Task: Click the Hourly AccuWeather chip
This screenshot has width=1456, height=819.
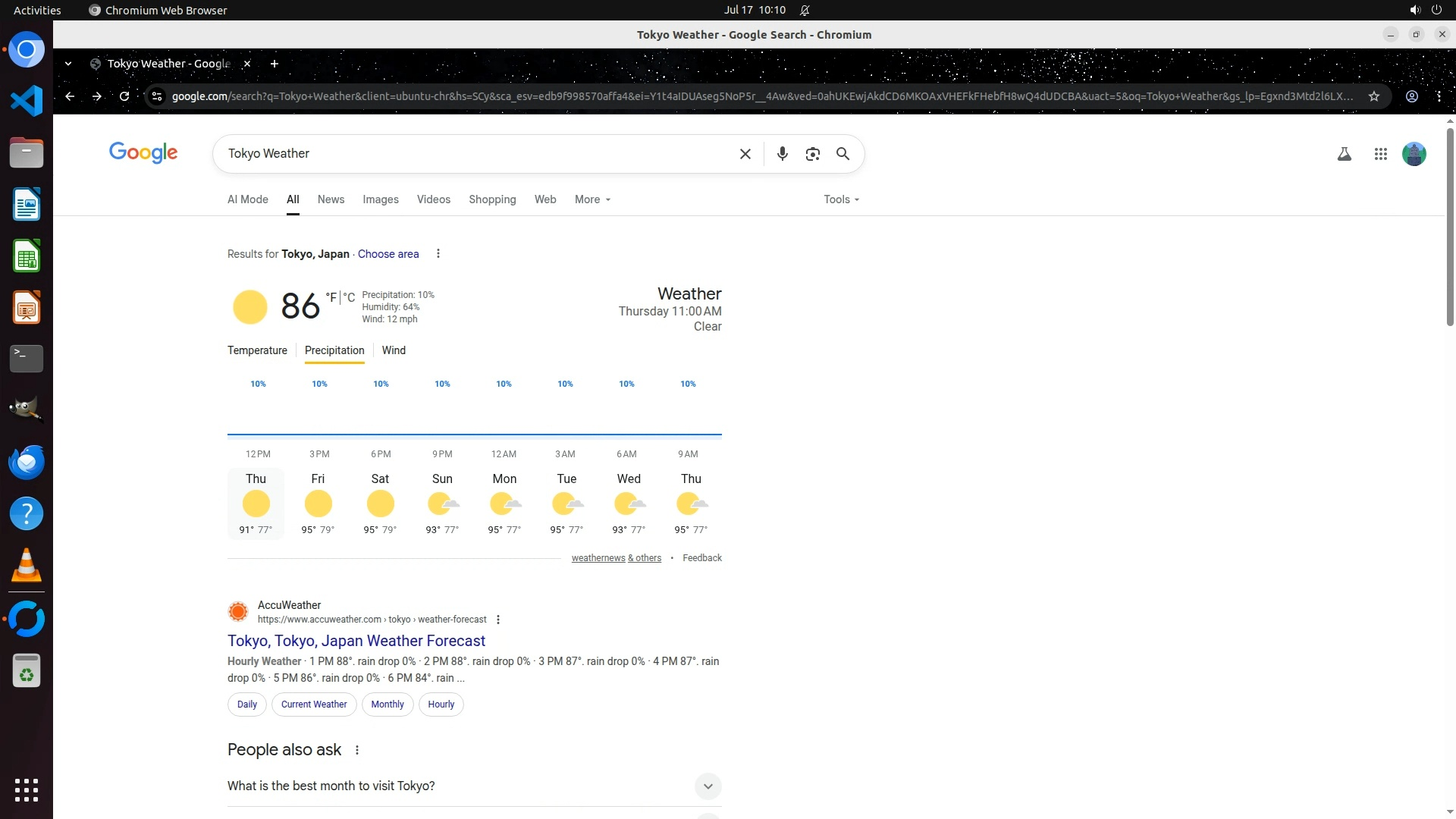Action: click(x=441, y=704)
